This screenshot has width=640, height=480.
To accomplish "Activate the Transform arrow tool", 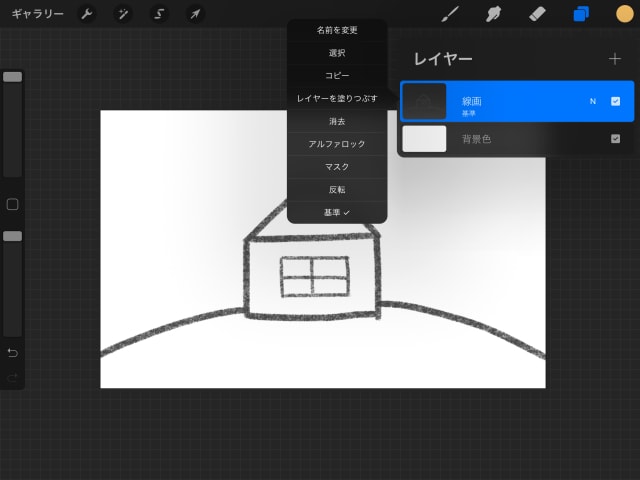I will pos(195,14).
